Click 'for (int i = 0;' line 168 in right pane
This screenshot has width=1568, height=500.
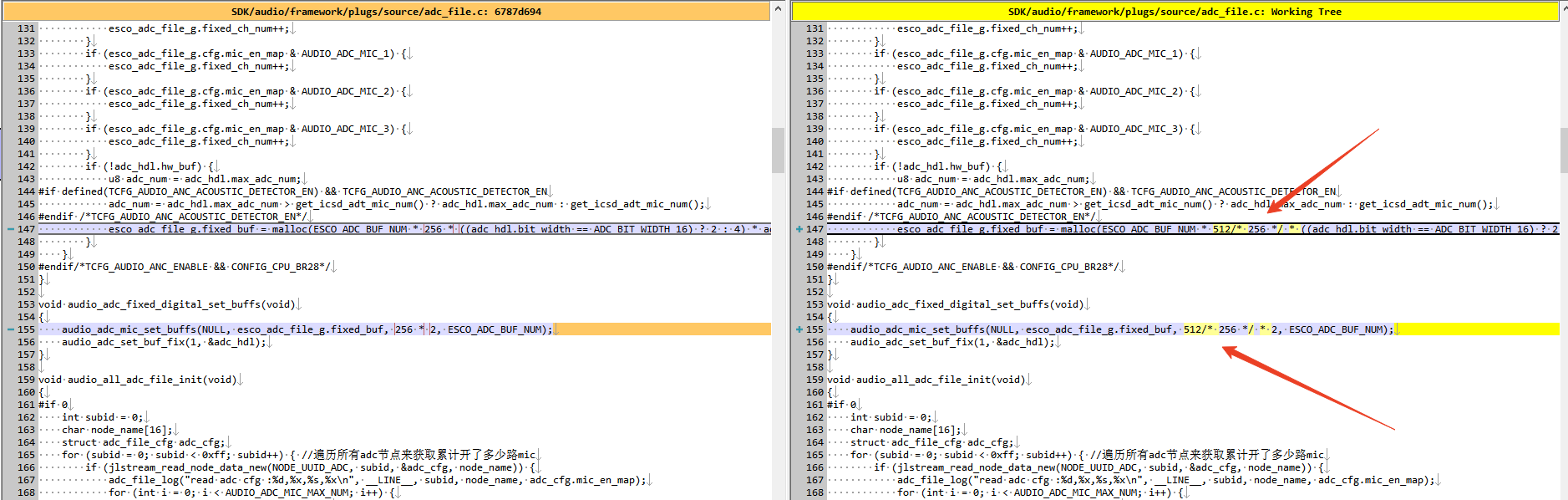(1040, 492)
